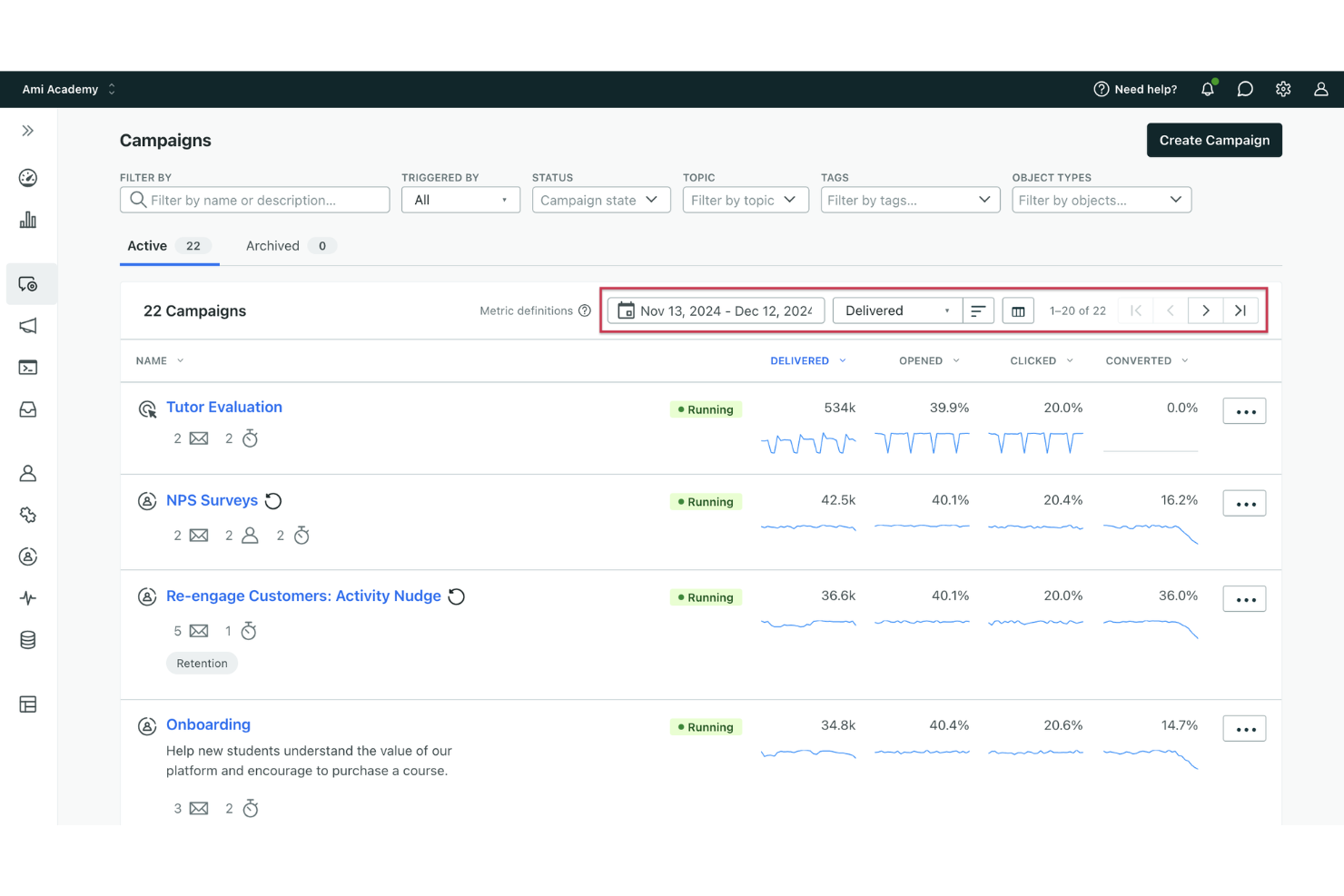Open the segments circled-person icon in sidebar

[28, 556]
